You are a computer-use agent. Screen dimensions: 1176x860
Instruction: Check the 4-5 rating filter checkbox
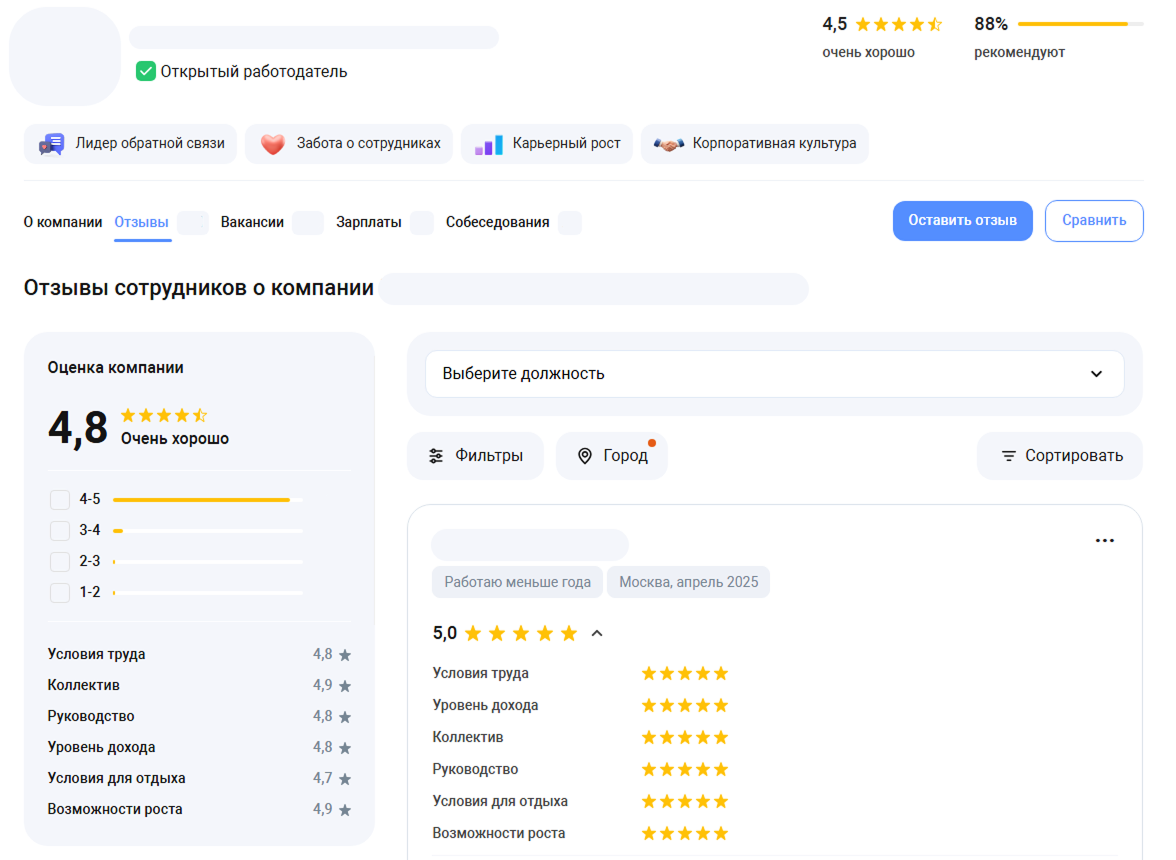60,499
